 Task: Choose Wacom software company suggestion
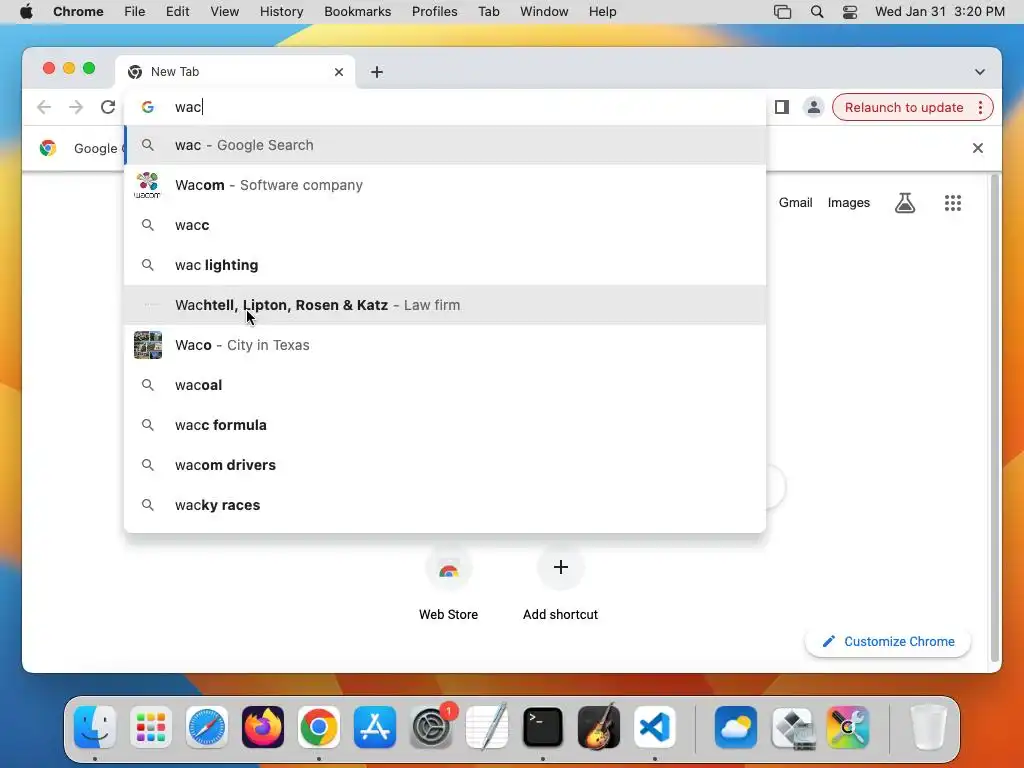[445, 185]
